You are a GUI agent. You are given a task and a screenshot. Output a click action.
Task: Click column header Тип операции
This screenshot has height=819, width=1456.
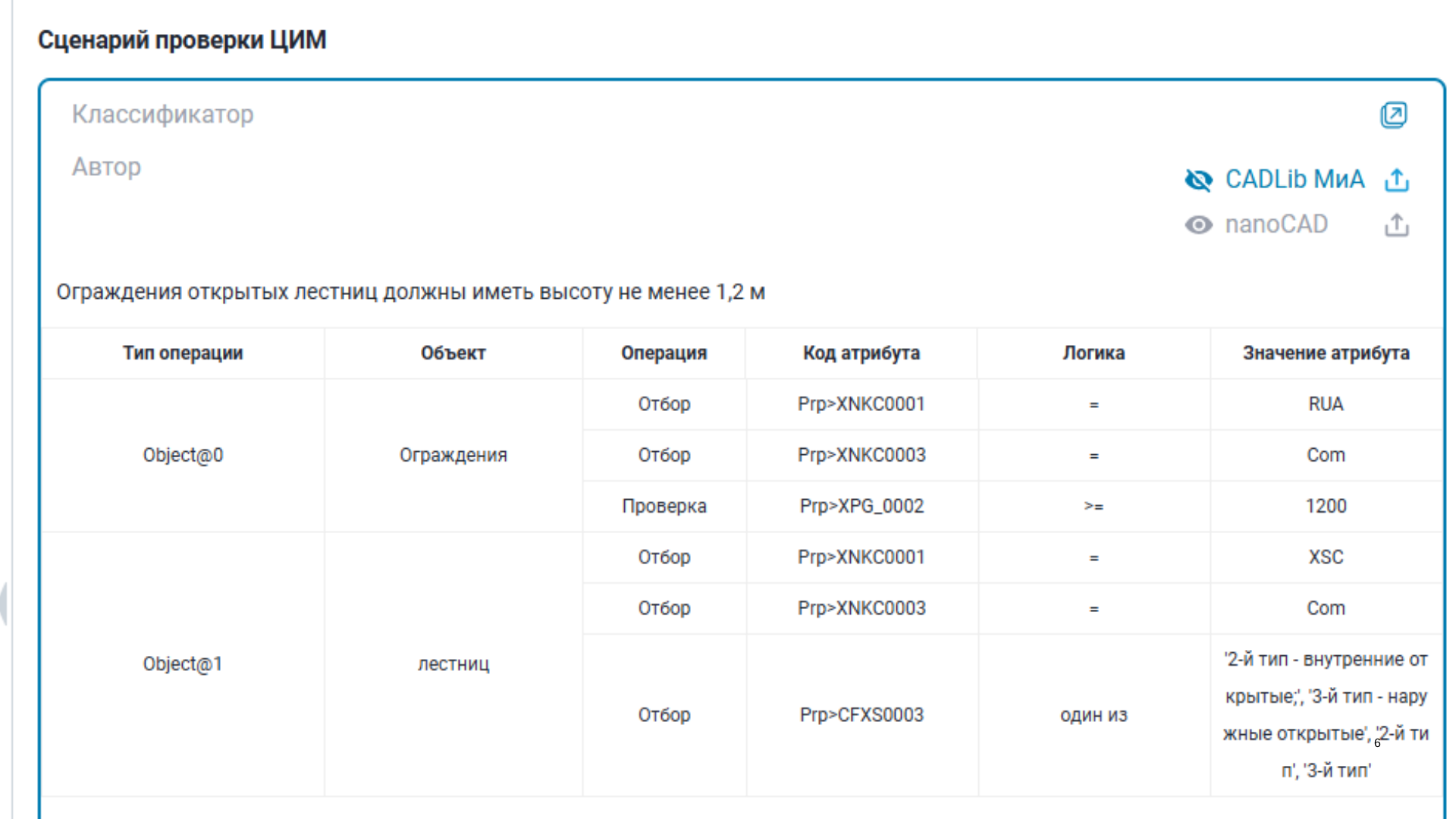point(183,353)
